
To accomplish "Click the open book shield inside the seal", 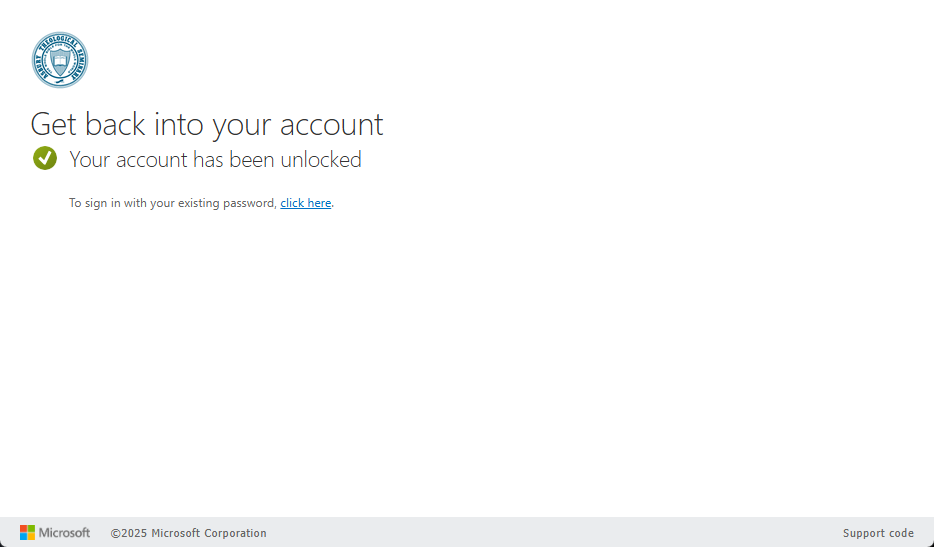I will [x=60, y=62].
